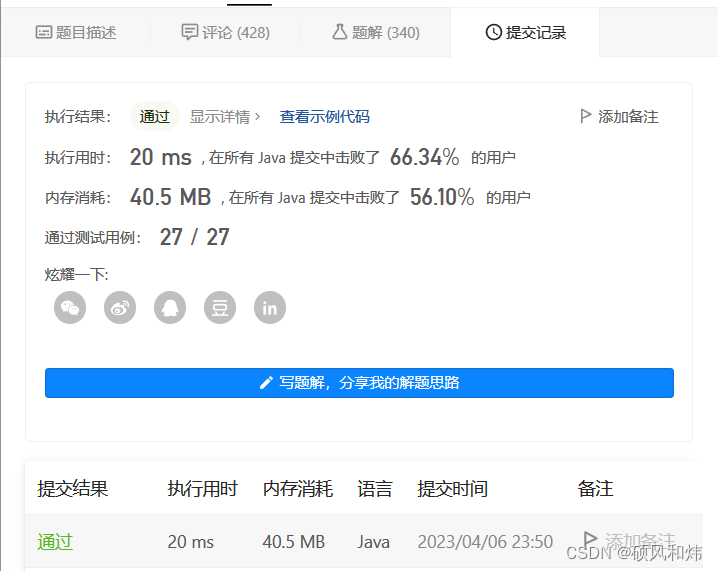This screenshot has height=571, width=718.
Task: Add a note to the 2023/04/06 submission row
Action: point(629,540)
